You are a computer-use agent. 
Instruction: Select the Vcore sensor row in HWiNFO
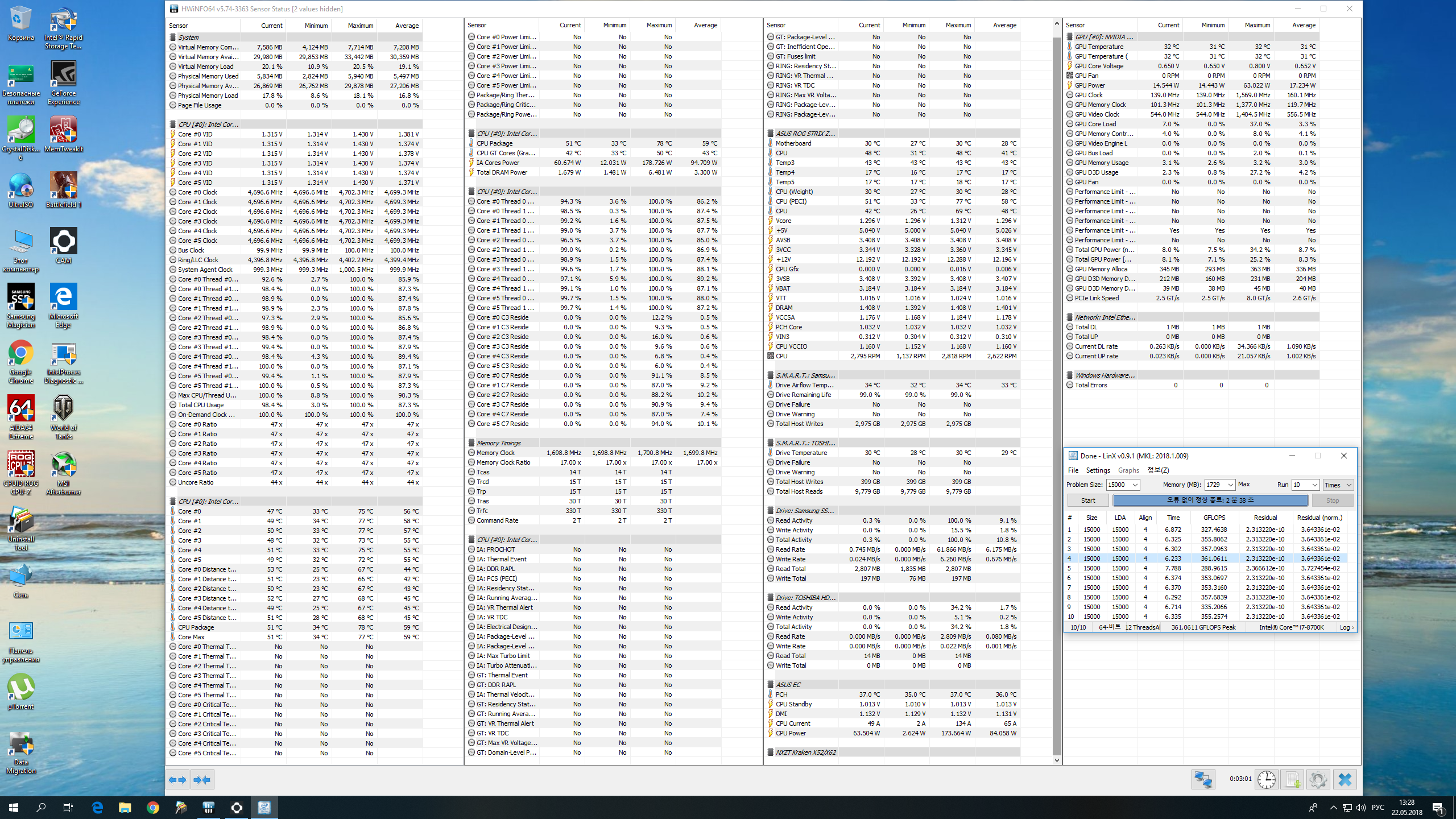point(893,221)
